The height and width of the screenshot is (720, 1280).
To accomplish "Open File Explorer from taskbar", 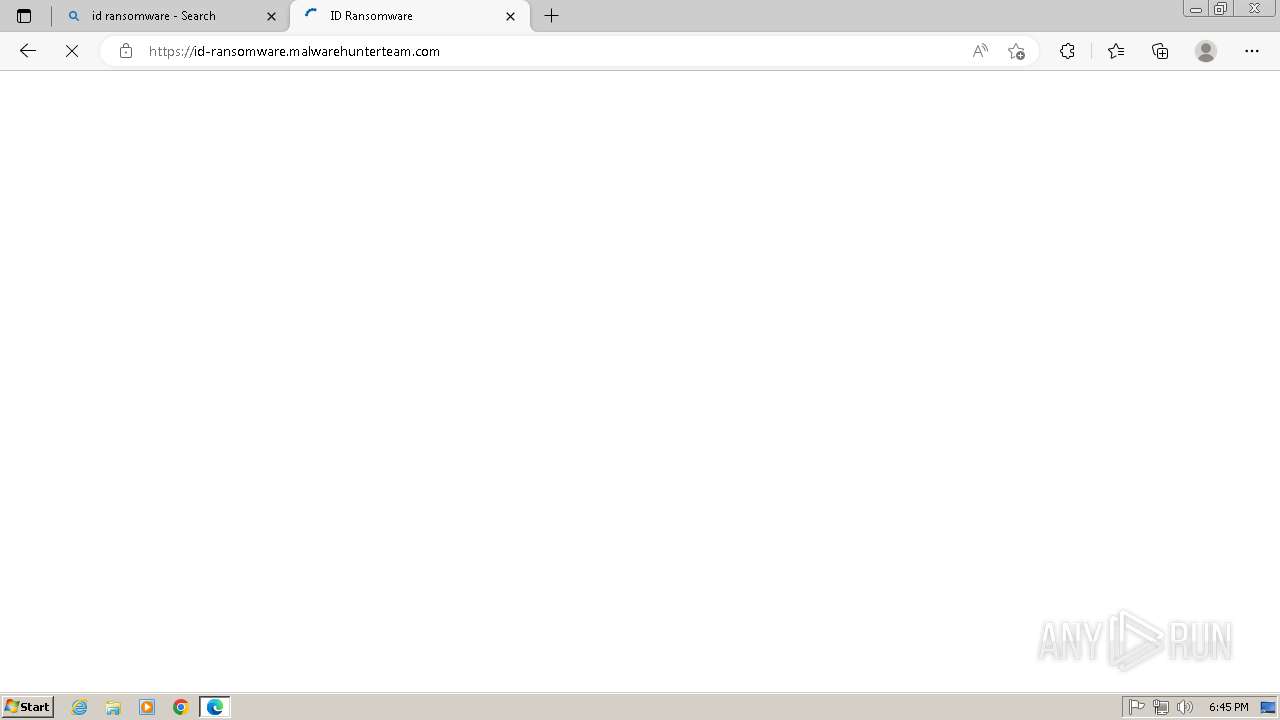I will (x=113, y=707).
